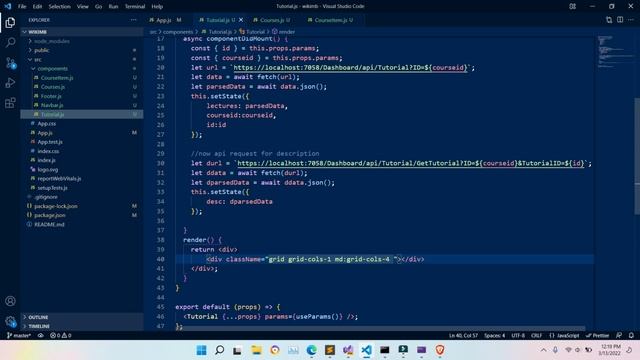This screenshot has width=640, height=360.
Task: Open the Go menu
Action: pyautogui.click(x=98, y=6)
